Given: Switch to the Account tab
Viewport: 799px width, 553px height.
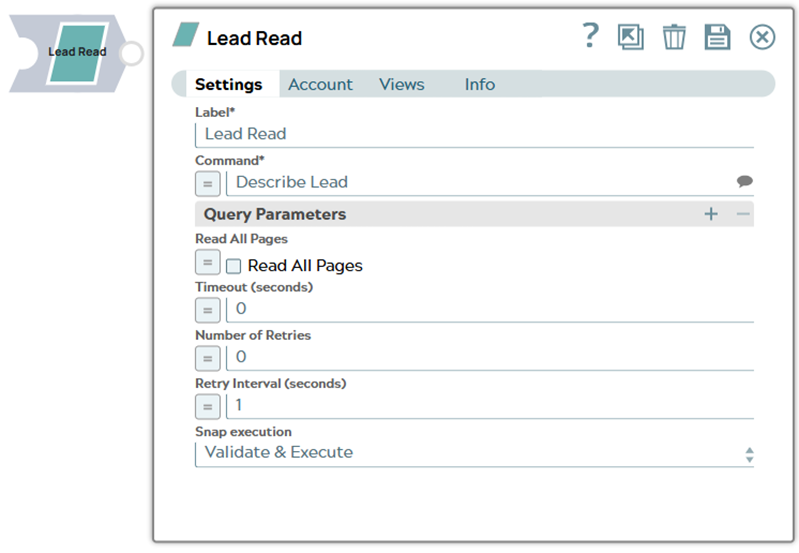Looking at the screenshot, I should tap(321, 84).
